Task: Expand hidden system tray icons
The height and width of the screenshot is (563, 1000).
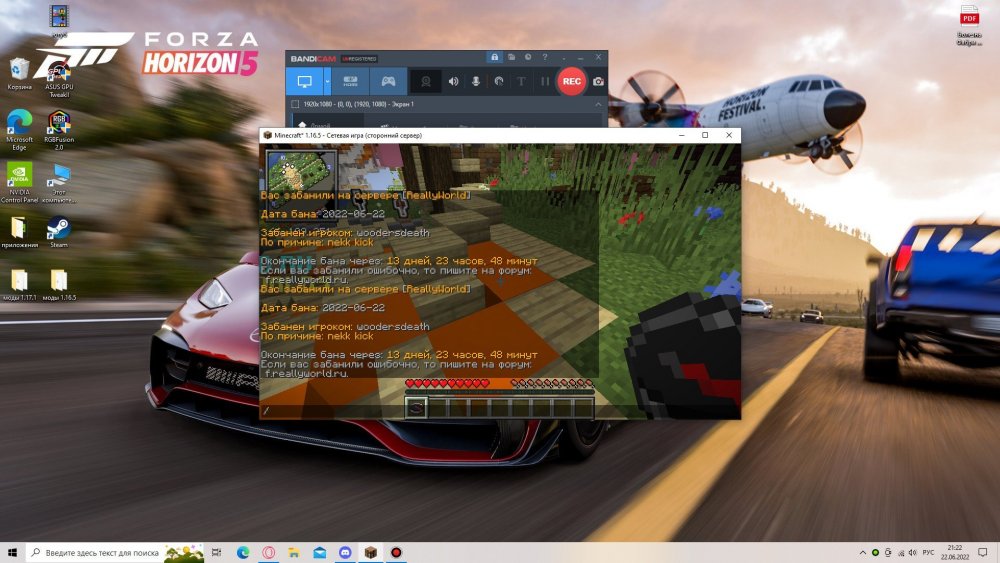Action: tap(863, 552)
